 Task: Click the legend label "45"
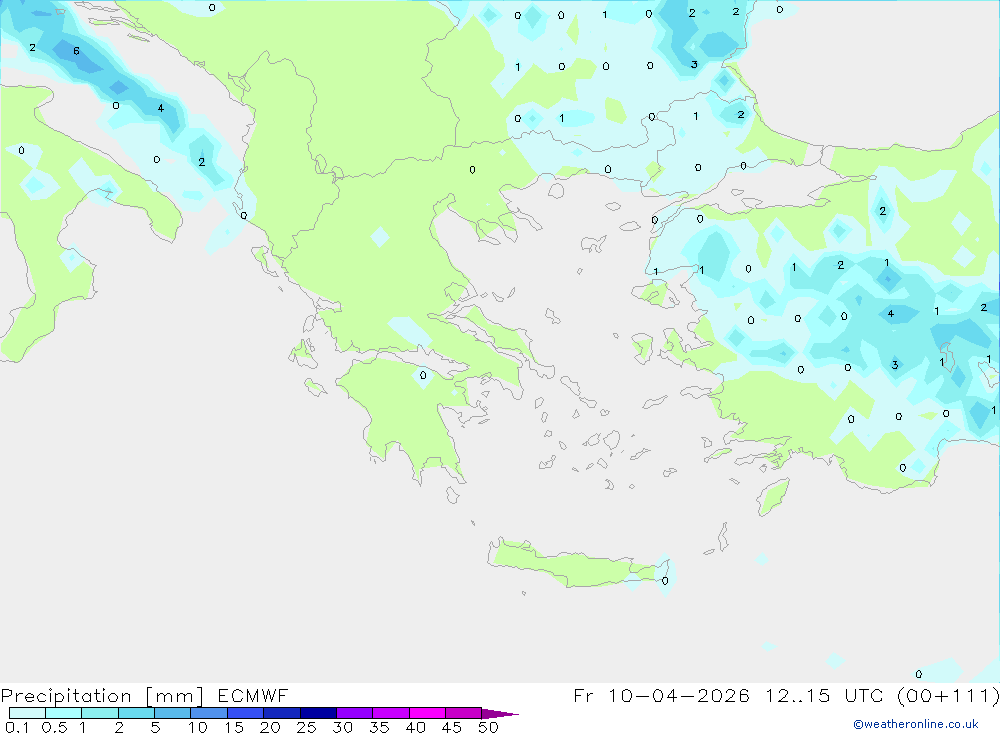point(452,727)
